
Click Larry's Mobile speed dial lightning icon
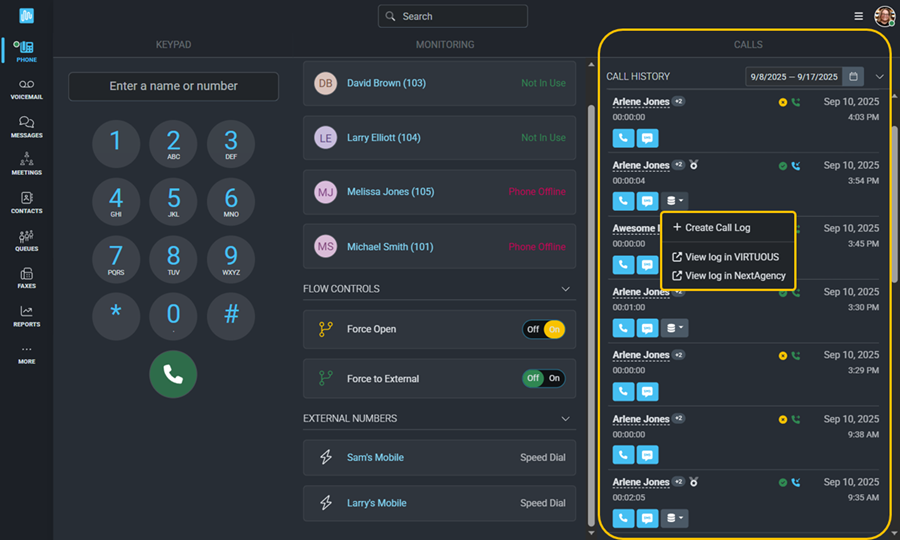pos(325,503)
